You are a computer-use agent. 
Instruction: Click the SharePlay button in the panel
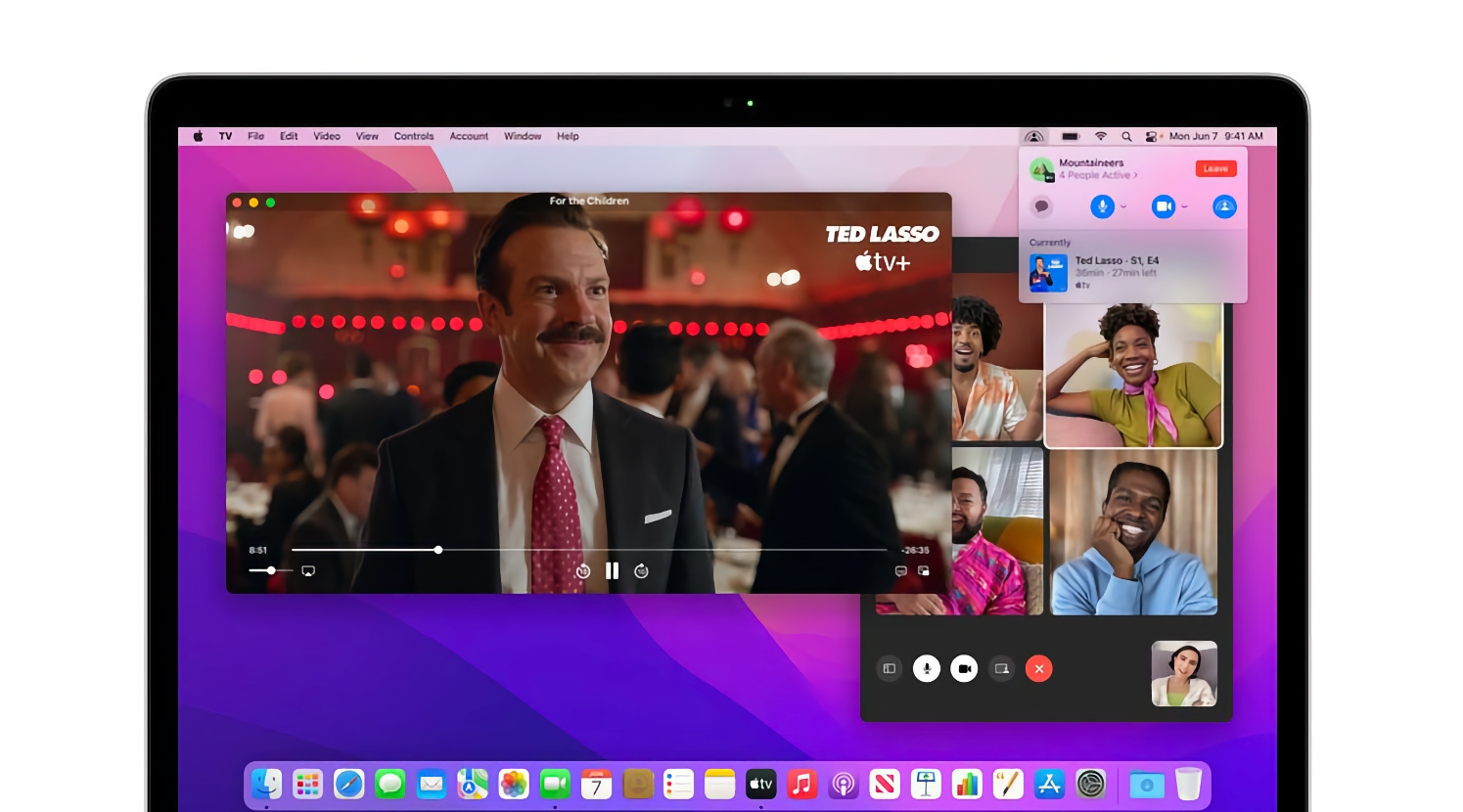pyautogui.click(x=1224, y=206)
